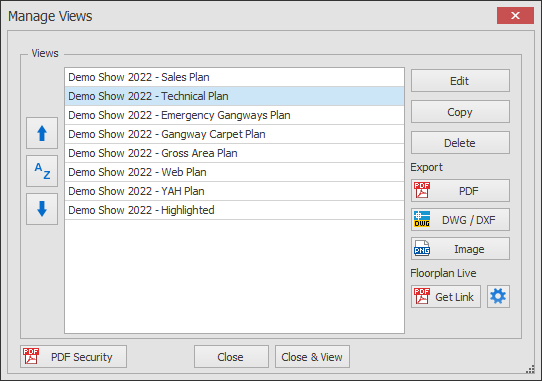Copy the selected view
542x381 pixels.
[x=460, y=112]
